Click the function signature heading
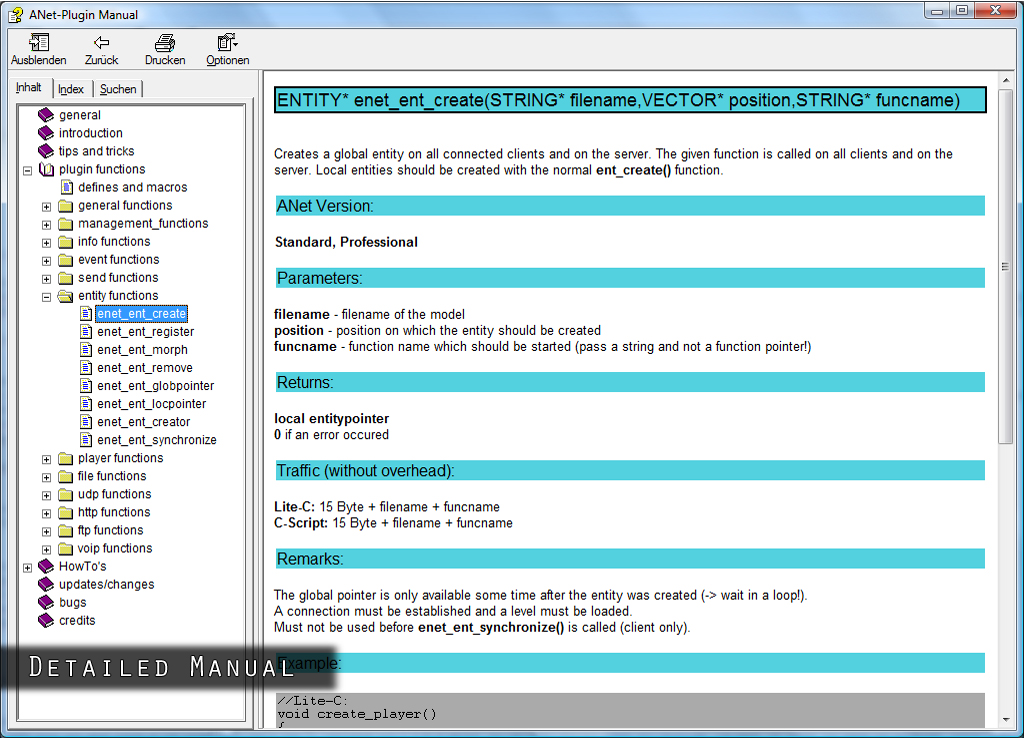1024x738 pixels. pyautogui.click(x=630, y=100)
